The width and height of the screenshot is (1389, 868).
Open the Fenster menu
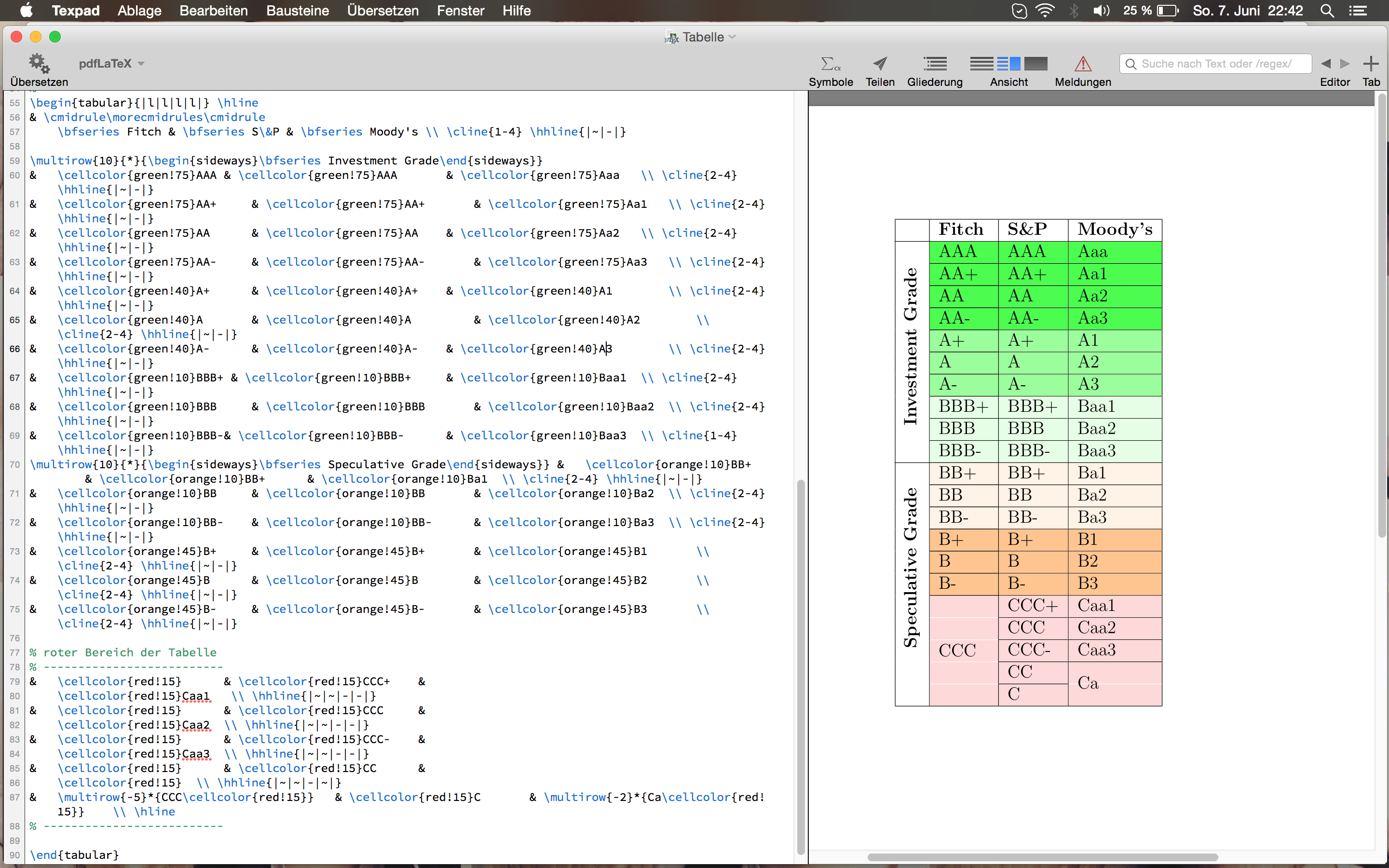(460, 10)
